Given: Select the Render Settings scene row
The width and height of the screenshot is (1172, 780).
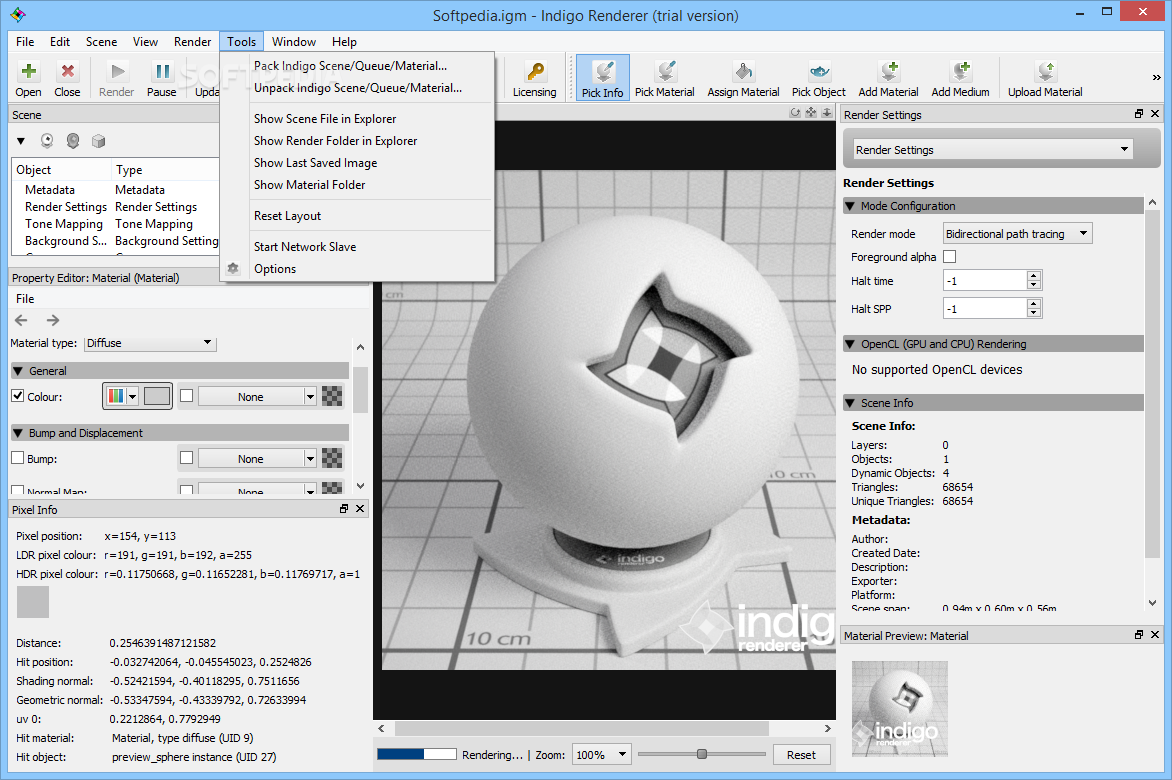Looking at the screenshot, I should point(114,207).
